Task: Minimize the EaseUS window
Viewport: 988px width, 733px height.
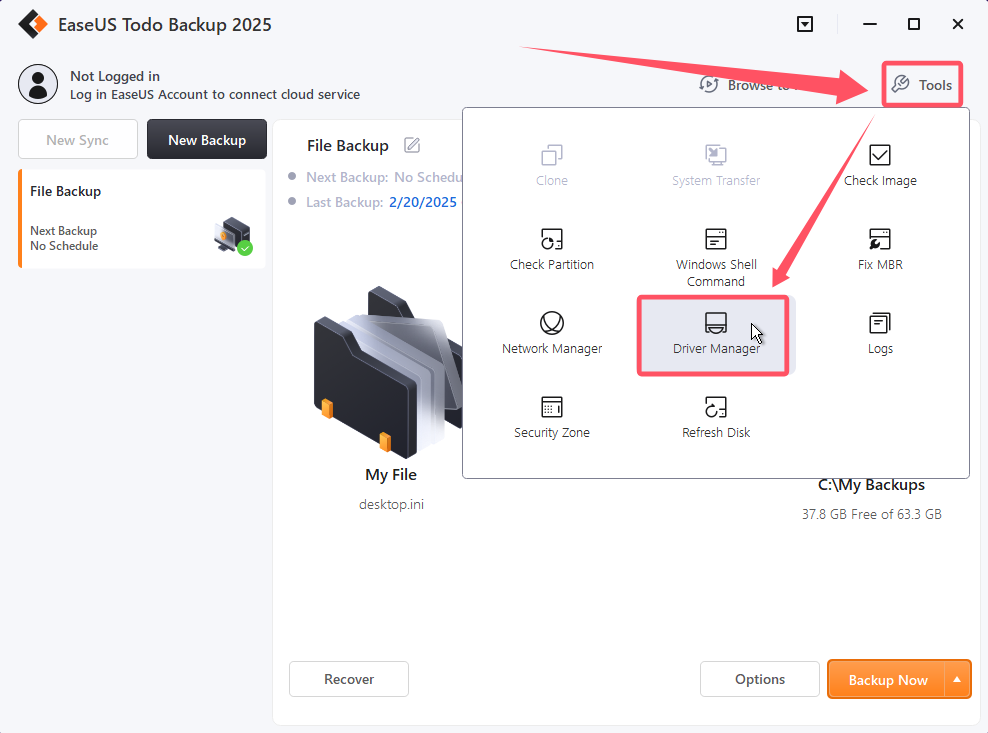Action: (x=870, y=24)
